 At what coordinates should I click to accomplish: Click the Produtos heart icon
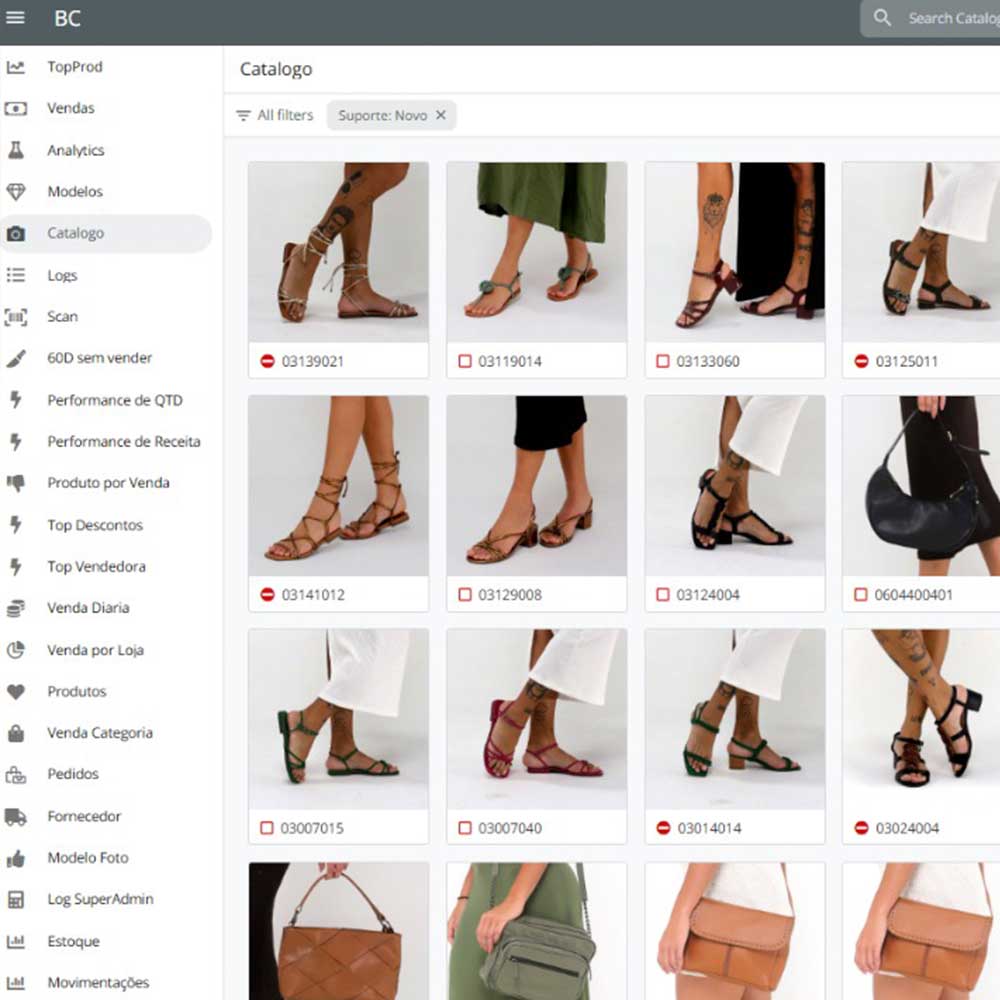tap(16, 692)
